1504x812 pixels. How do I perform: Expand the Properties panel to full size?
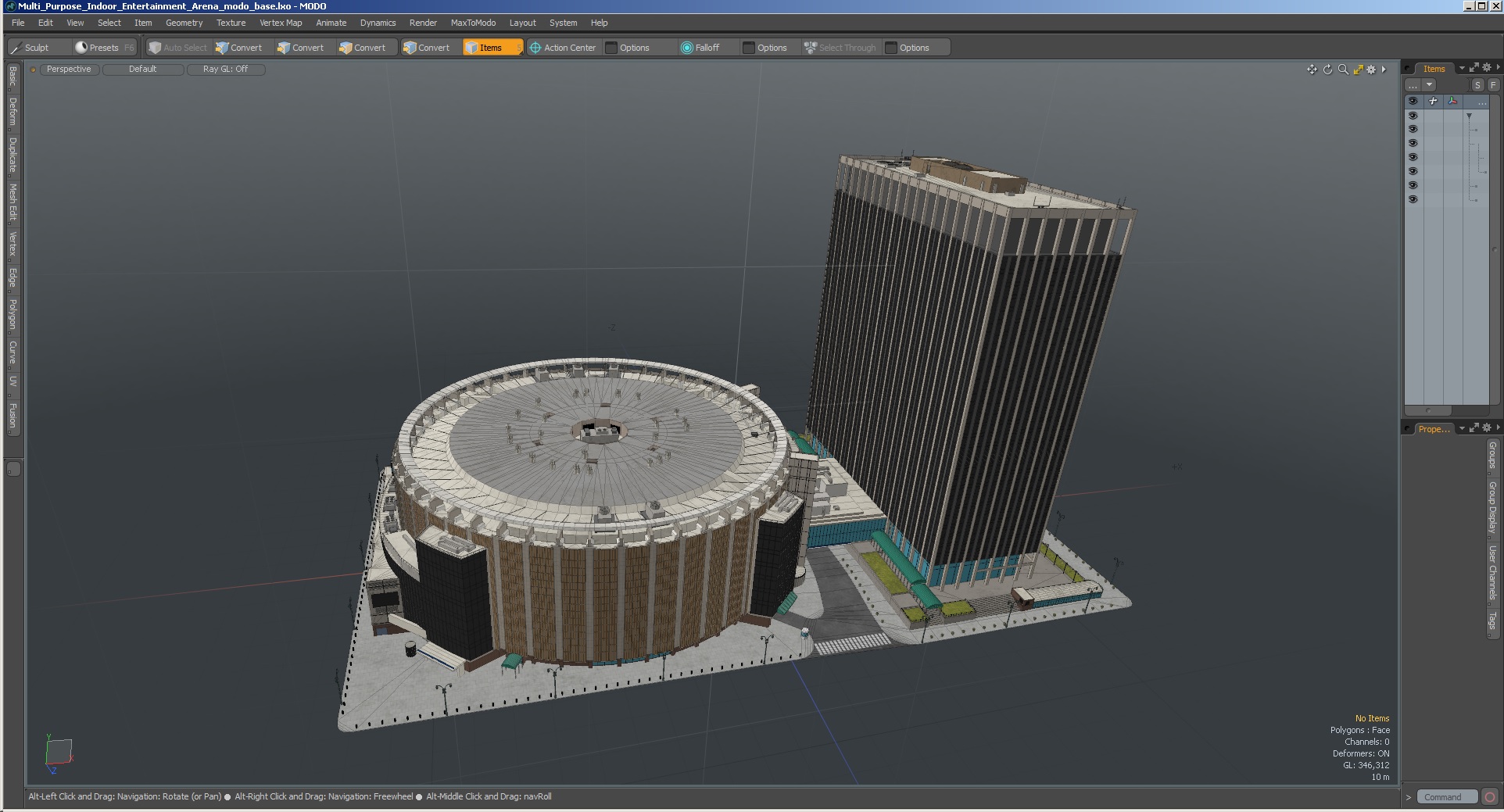pyautogui.click(x=1474, y=428)
